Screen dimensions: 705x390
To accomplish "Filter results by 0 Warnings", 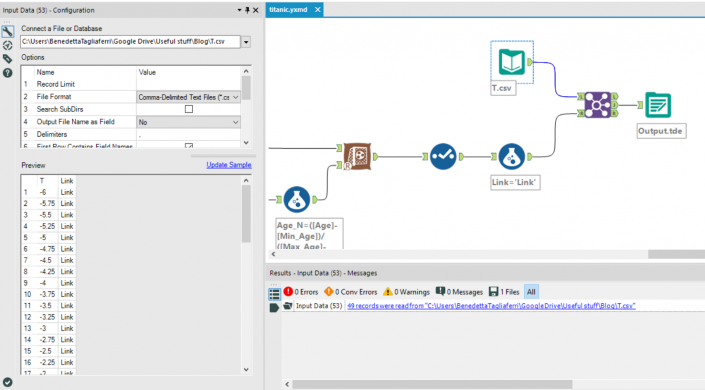I will (406, 292).
